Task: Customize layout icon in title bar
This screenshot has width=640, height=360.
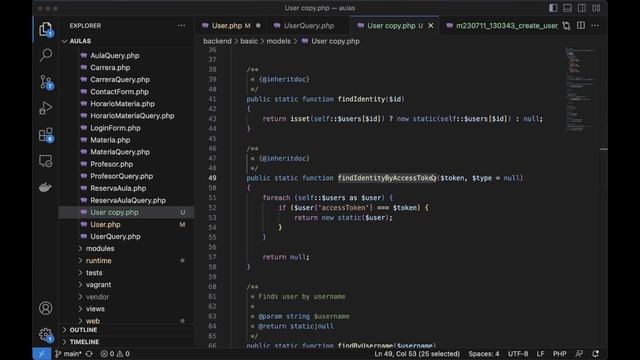Action: (596, 8)
